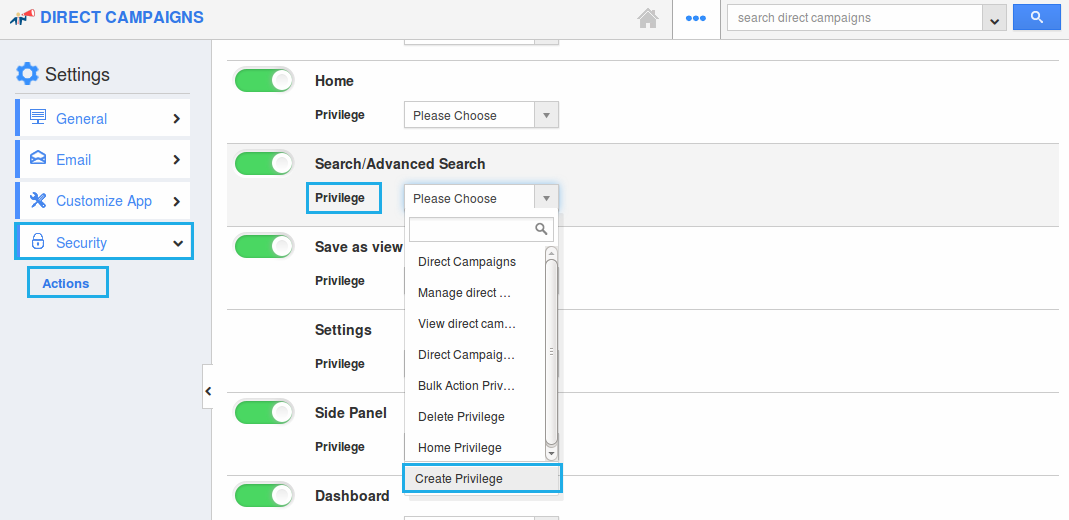Collapse the Search/Advanced Search privilege dropdown
This screenshot has width=1069, height=520.
point(545,198)
